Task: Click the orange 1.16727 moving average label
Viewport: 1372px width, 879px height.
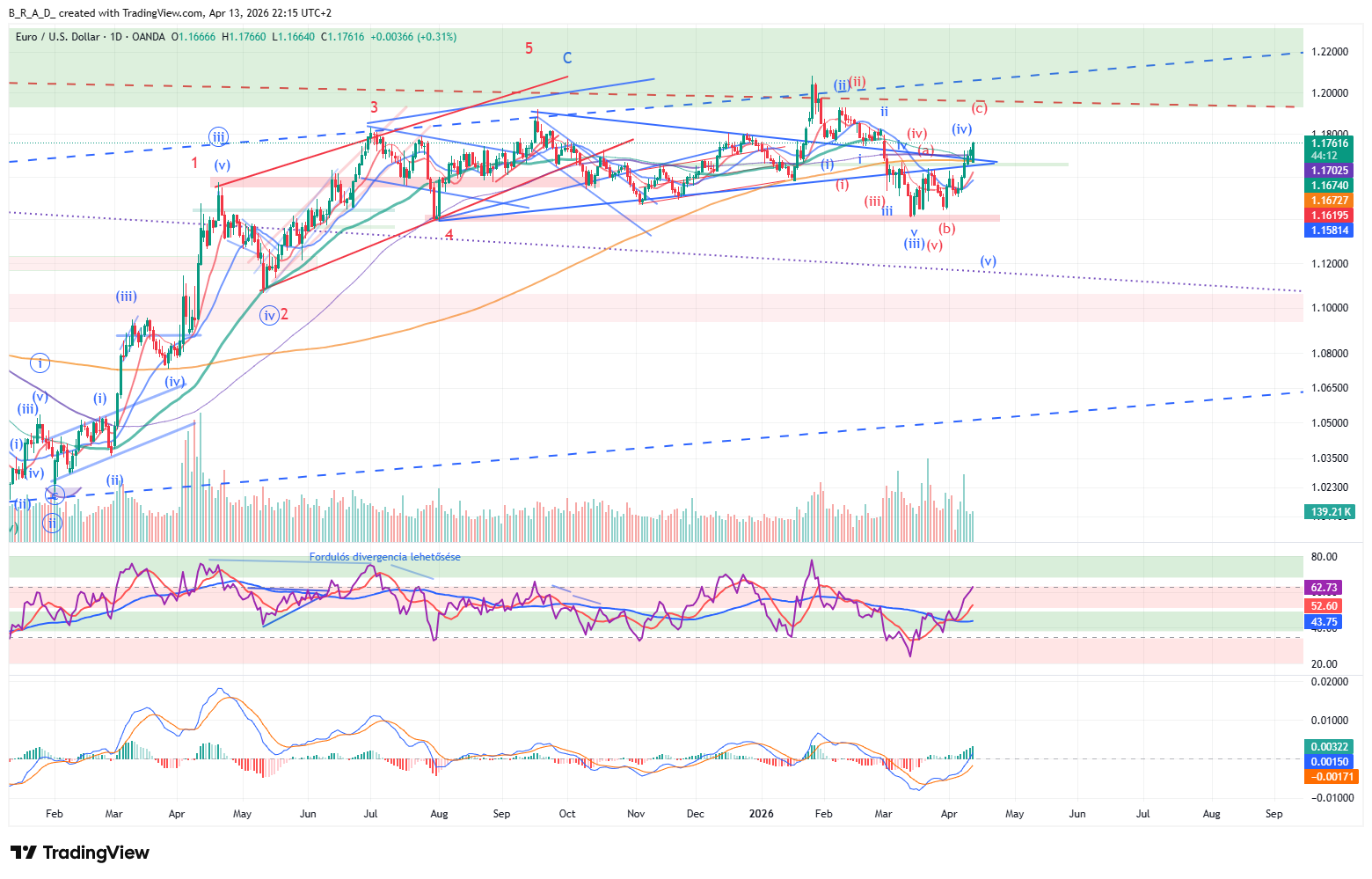Action: tap(1329, 201)
